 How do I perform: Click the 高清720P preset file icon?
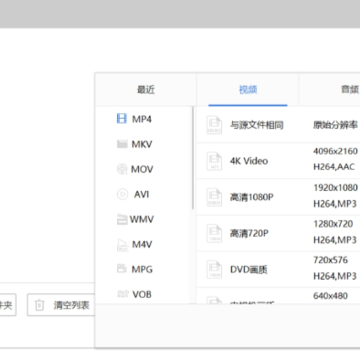(x=214, y=233)
